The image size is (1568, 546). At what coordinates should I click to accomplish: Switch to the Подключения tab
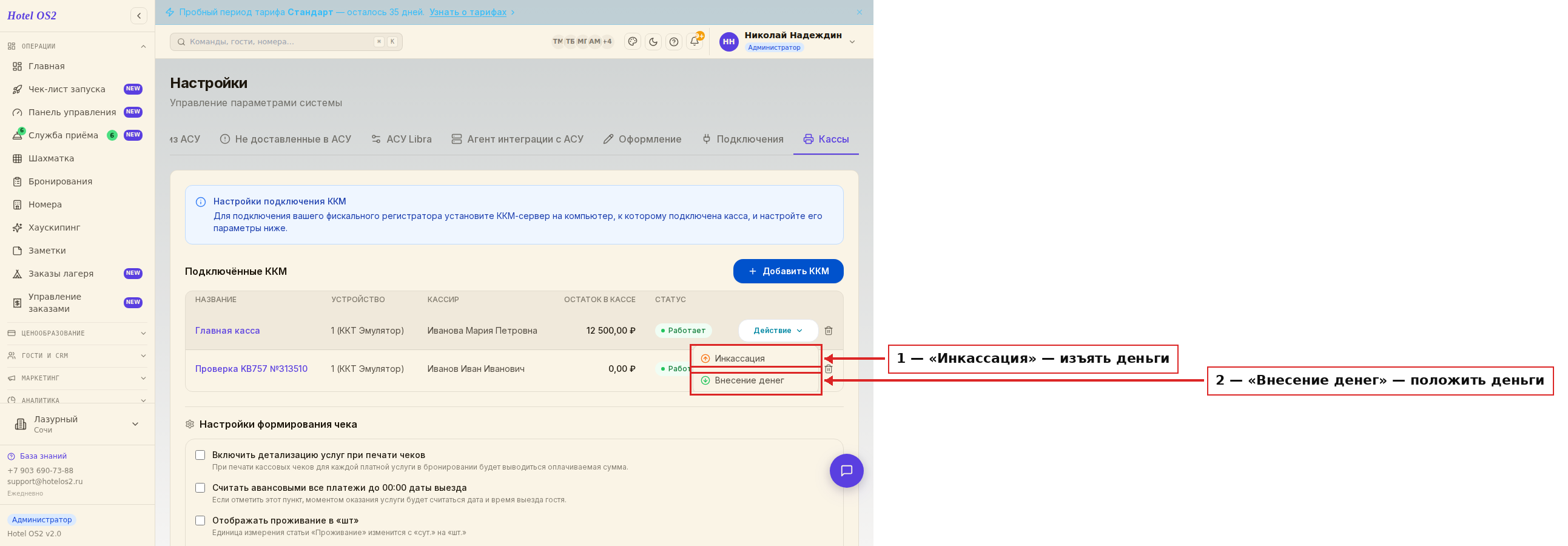click(x=742, y=140)
